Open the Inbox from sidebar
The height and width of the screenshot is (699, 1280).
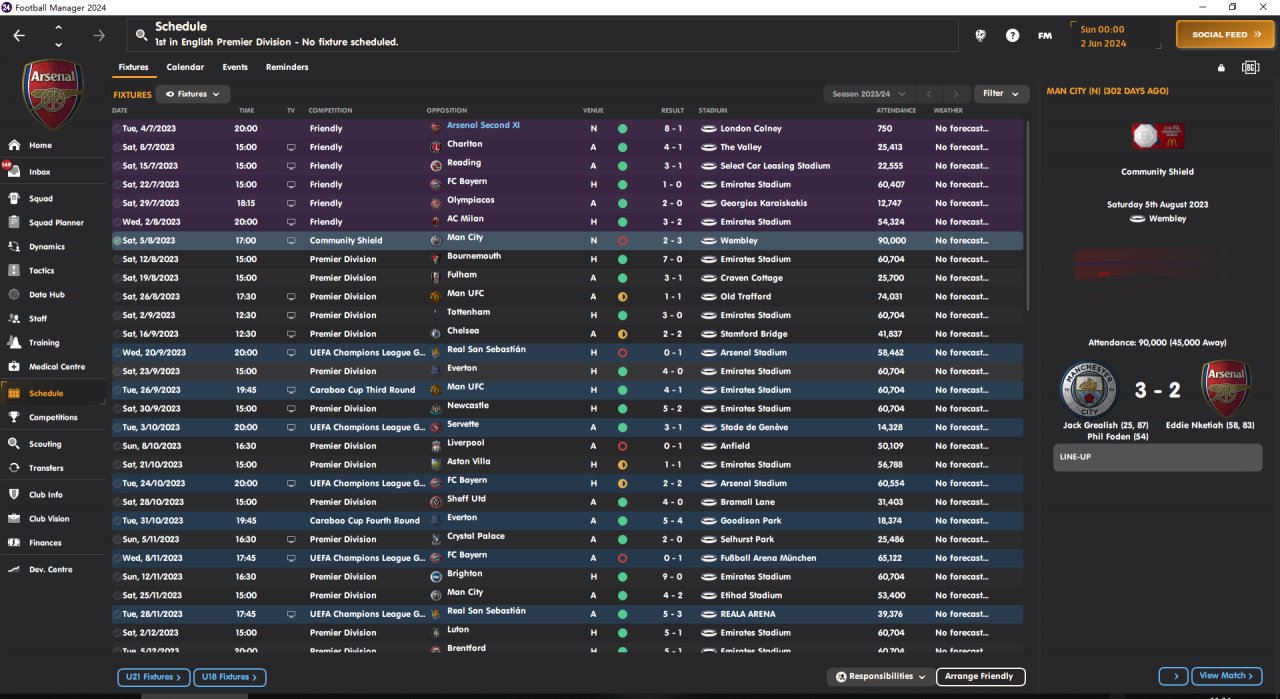tap(39, 172)
